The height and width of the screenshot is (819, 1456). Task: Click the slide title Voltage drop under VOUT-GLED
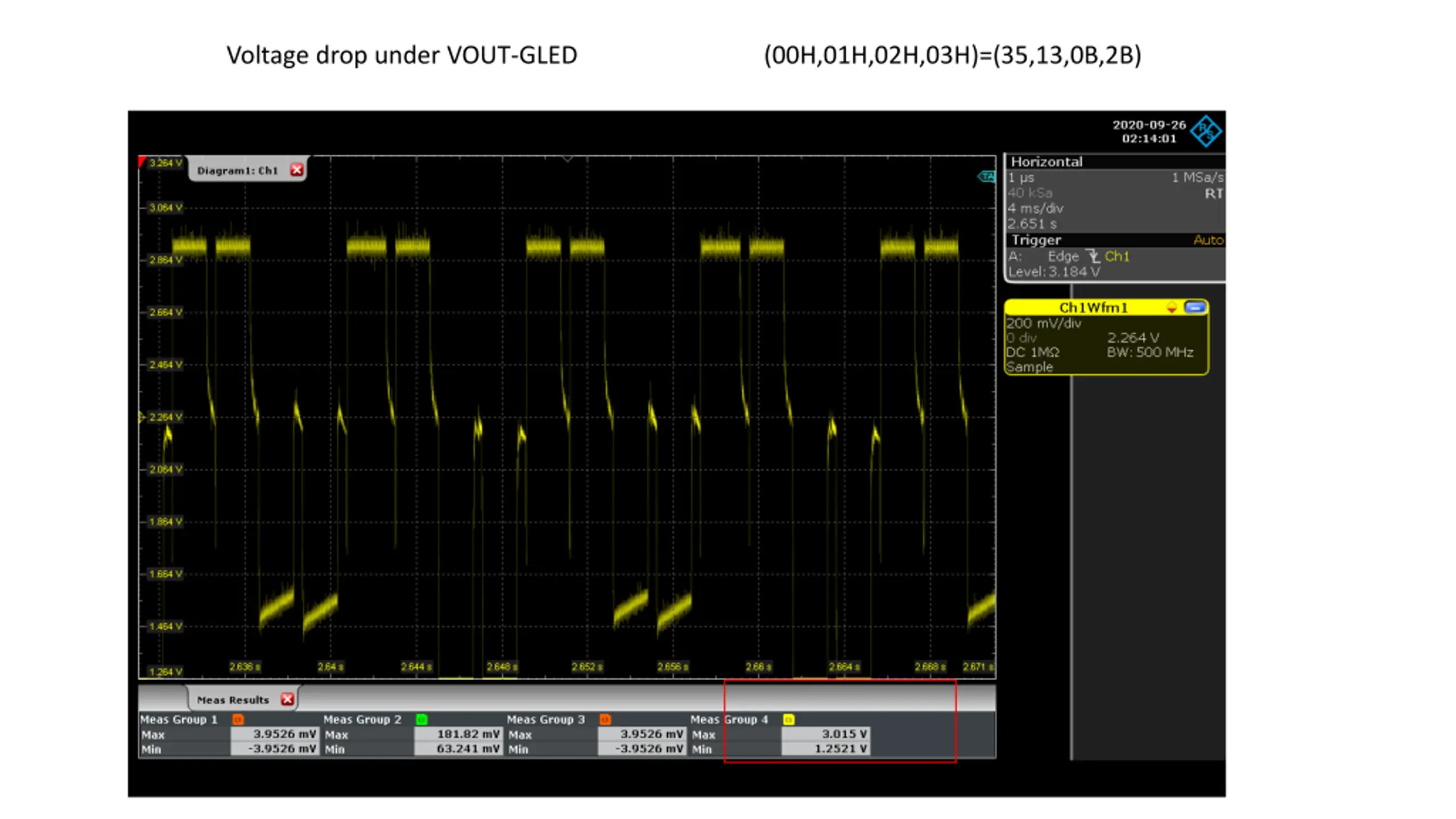pyautogui.click(x=402, y=55)
